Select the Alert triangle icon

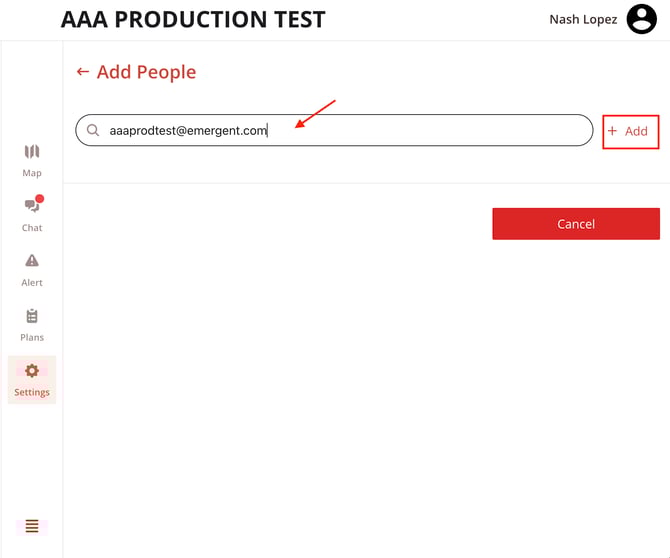click(32, 261)
